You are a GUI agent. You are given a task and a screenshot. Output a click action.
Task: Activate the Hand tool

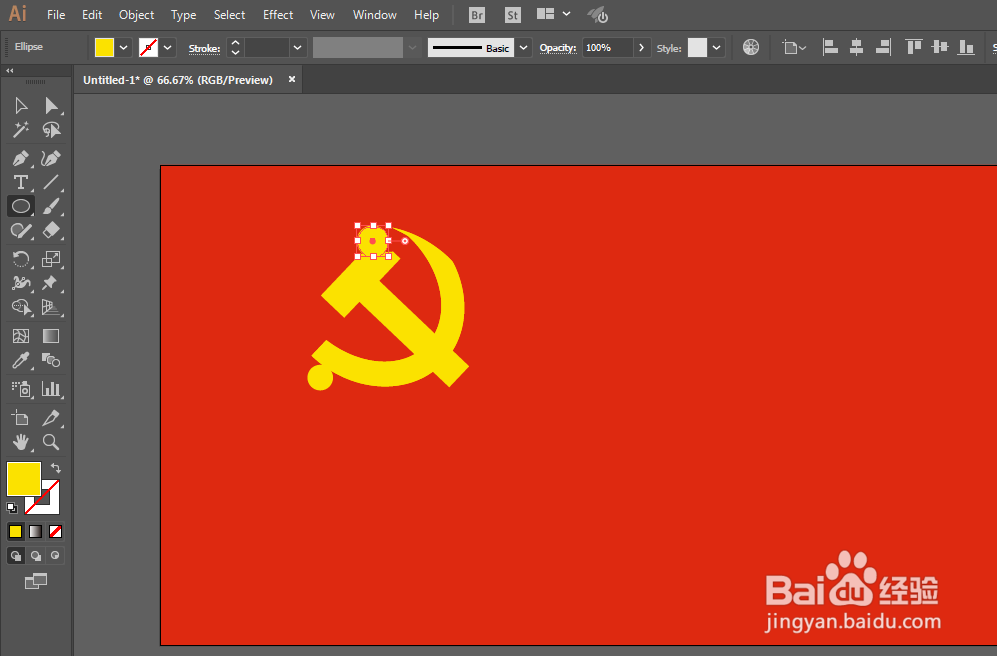(20, 442)
